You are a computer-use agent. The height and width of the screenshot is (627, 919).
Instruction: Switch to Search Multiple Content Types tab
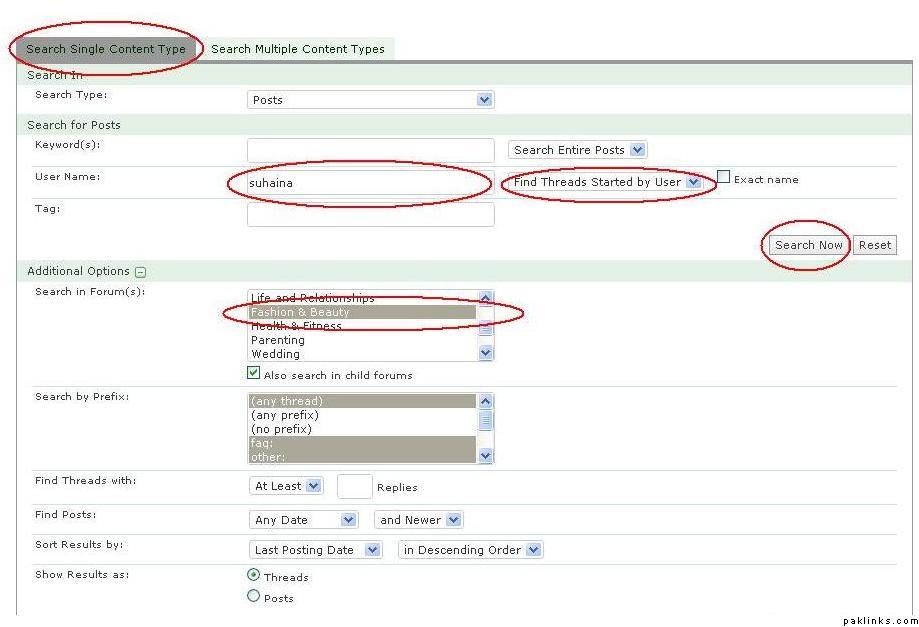point(298,49)
